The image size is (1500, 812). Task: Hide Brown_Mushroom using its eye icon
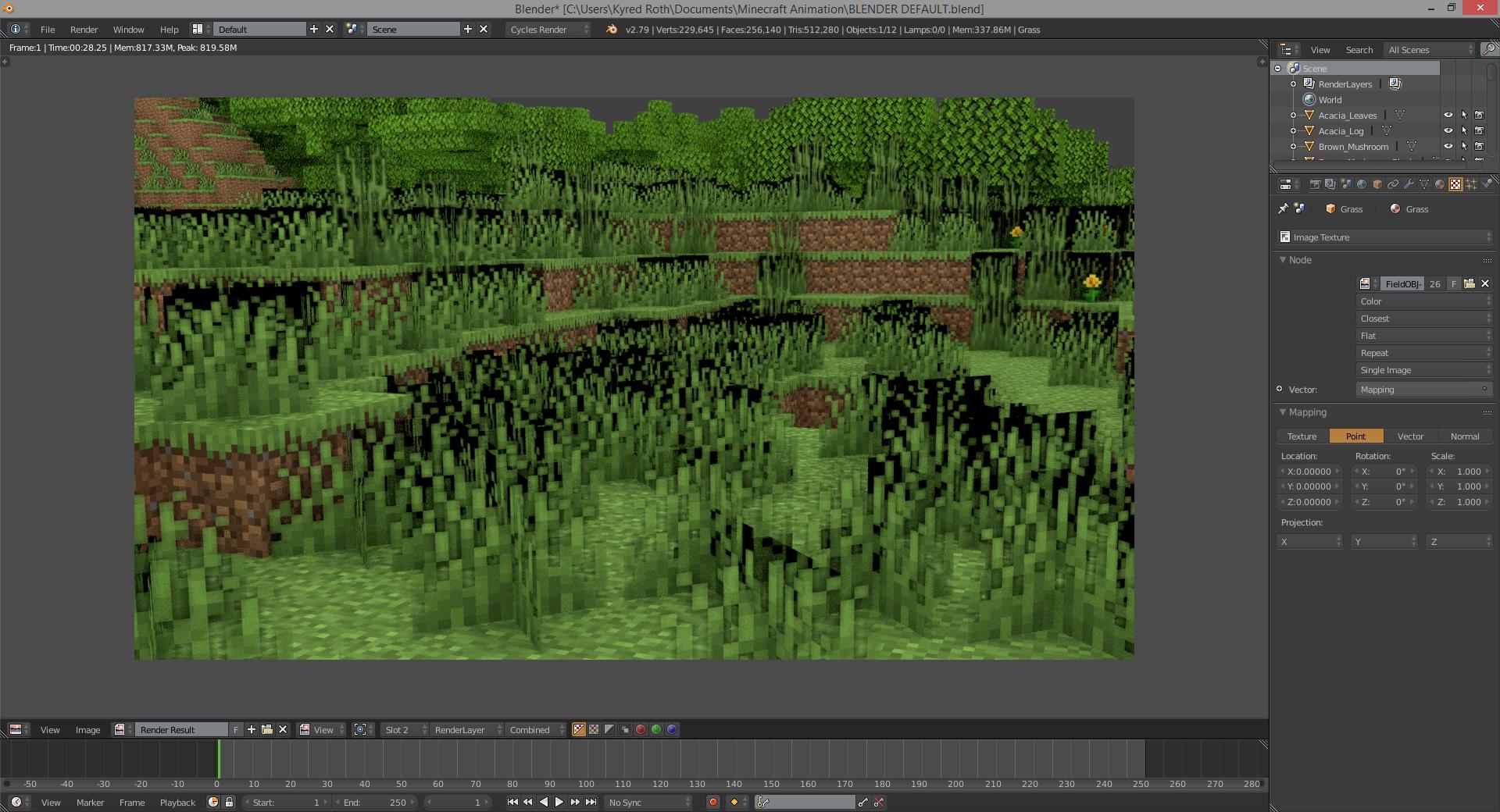point(1448,146)
